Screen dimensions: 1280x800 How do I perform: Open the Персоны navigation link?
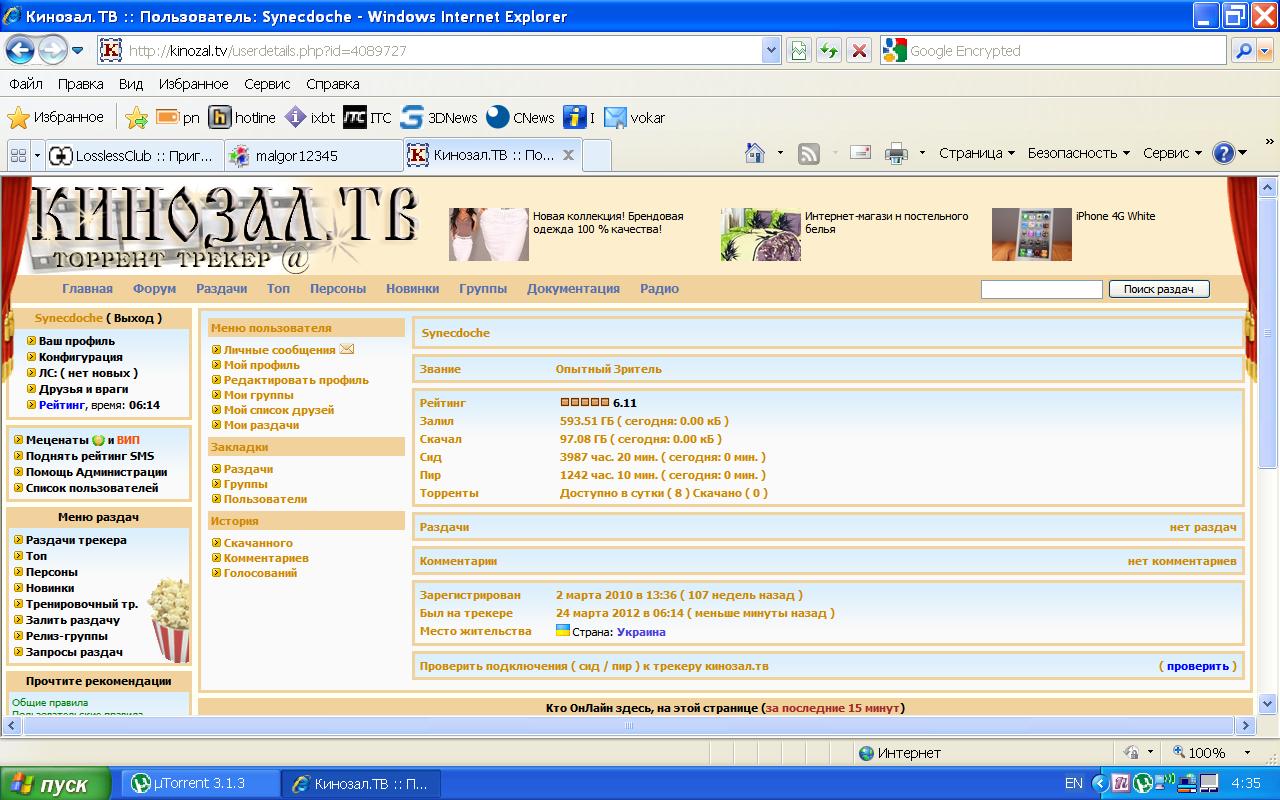[x=337, y=288]
